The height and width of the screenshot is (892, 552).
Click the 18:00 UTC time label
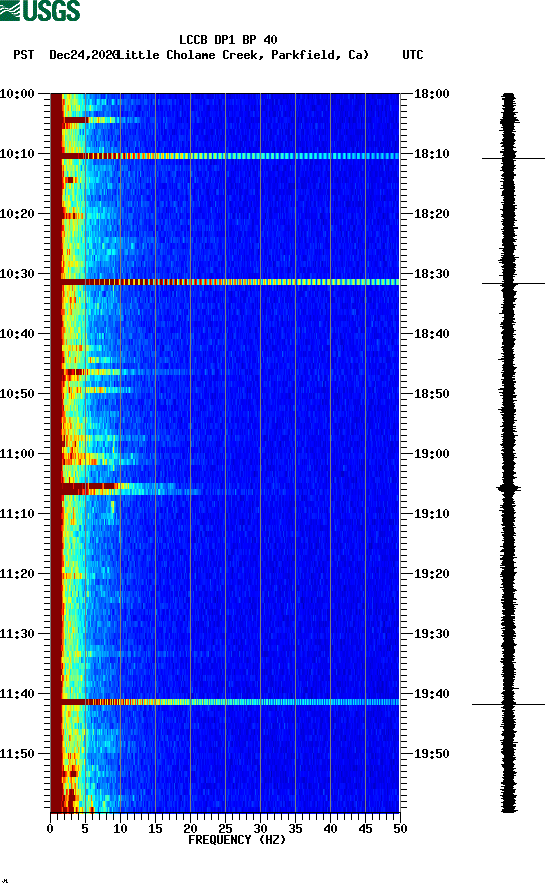point(431,94)
